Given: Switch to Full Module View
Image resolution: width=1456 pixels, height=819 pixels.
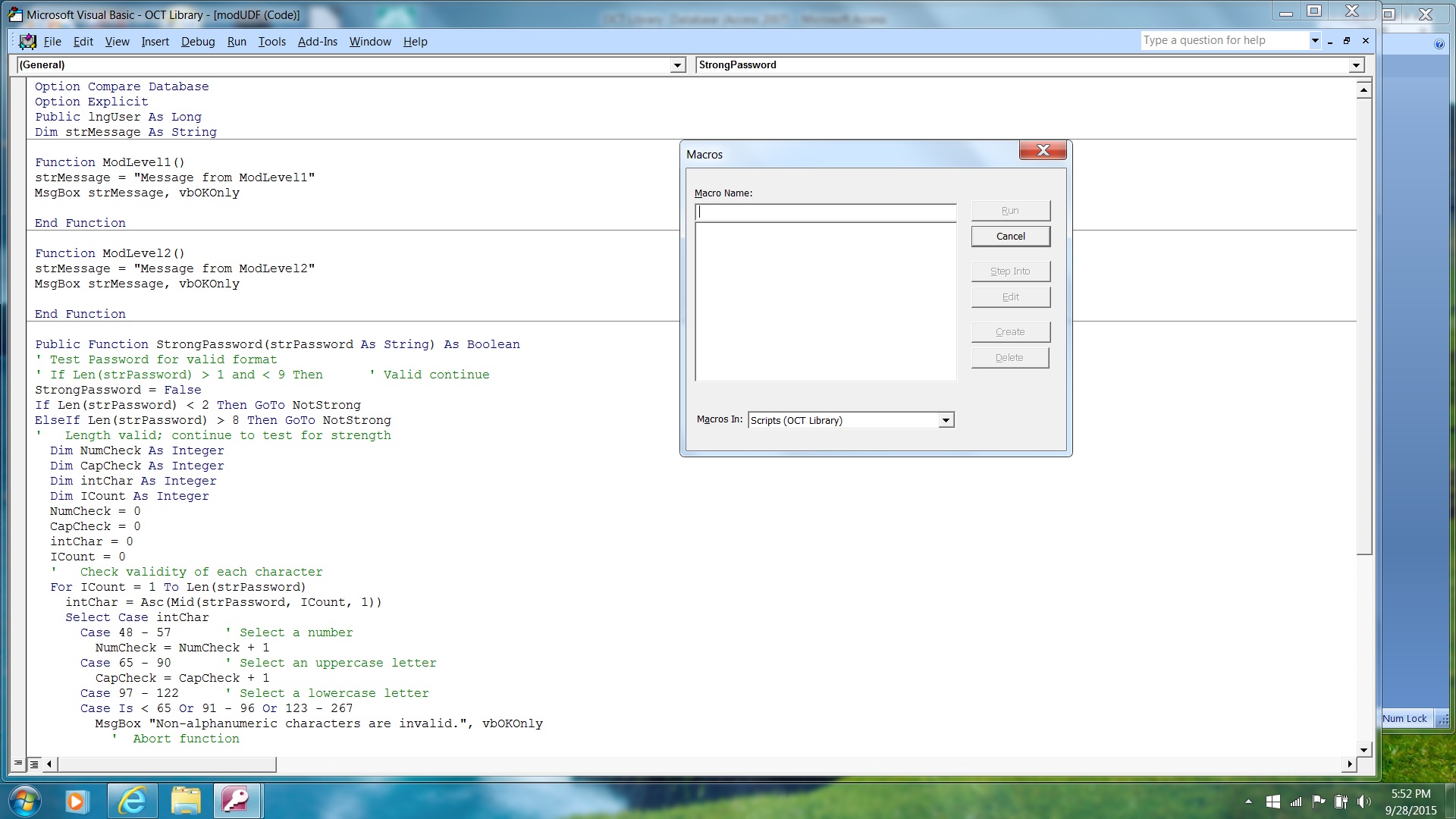Looking at the screenshot, I should click(33, 764).
